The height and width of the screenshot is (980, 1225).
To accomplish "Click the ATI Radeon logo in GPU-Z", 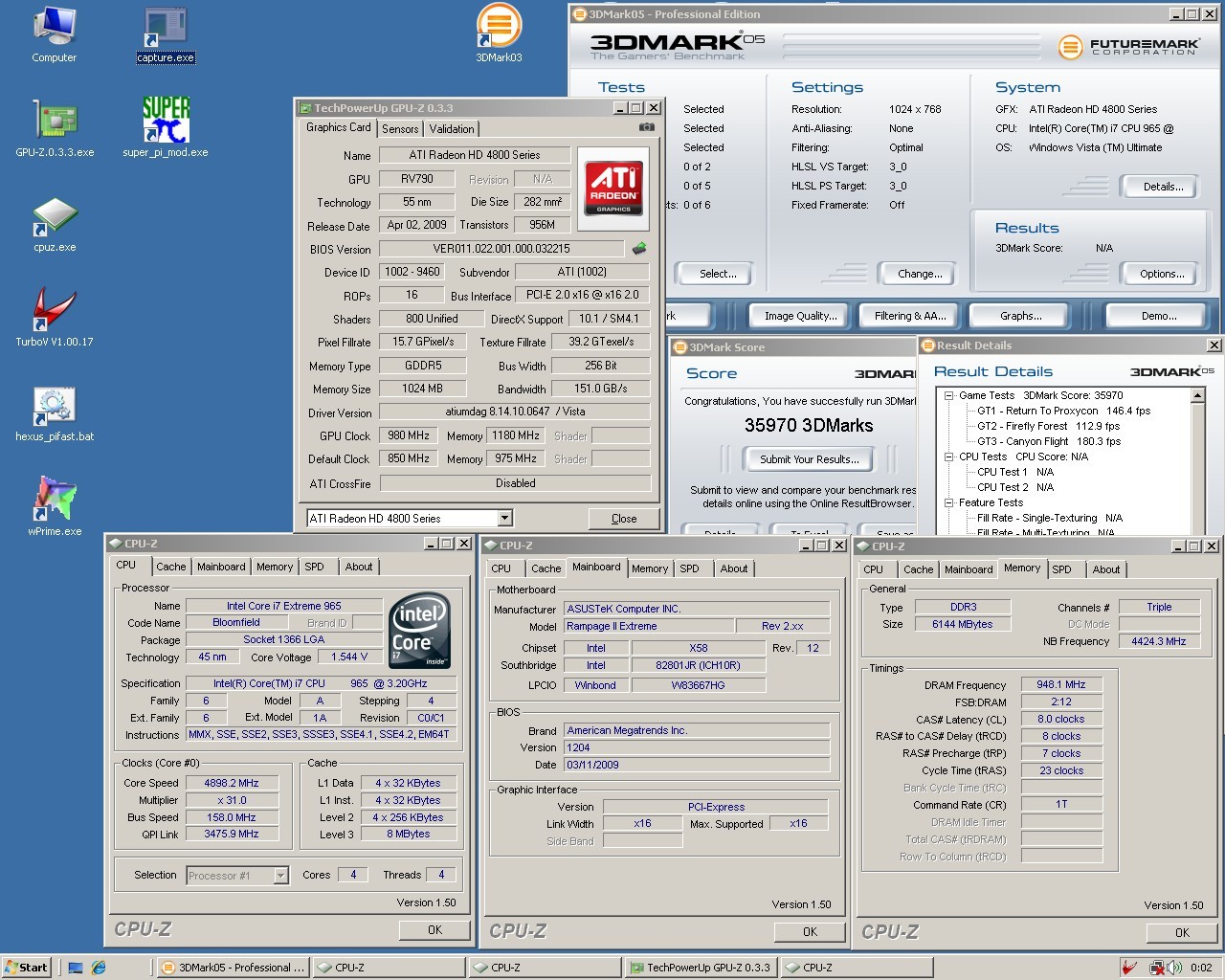I will 613,188.
